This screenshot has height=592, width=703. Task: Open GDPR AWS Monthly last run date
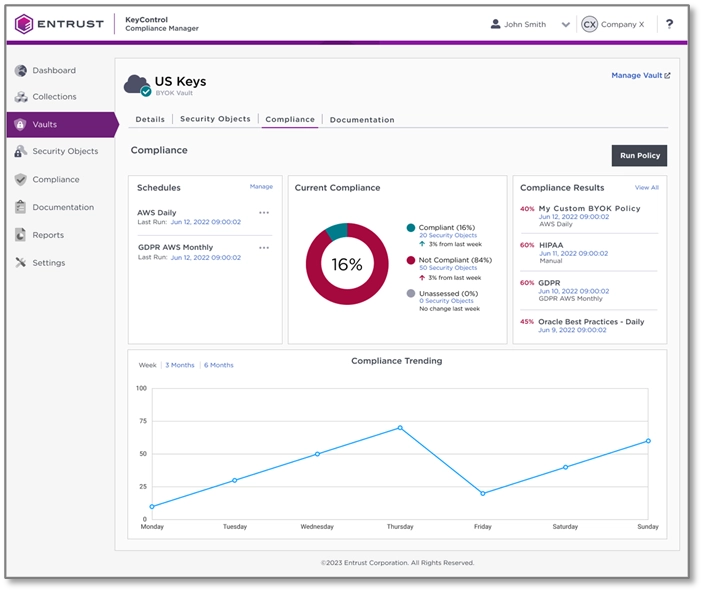point(206,257)
